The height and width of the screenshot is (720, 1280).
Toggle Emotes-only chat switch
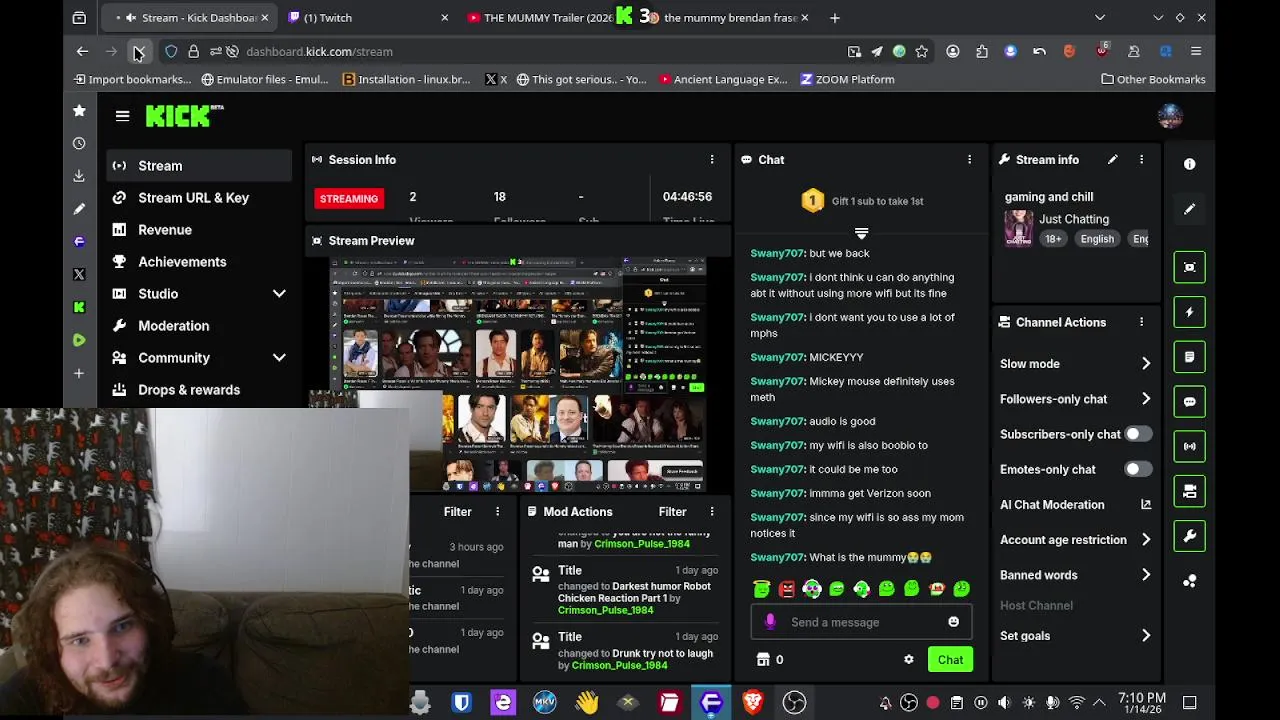(x=1138, y=469)
